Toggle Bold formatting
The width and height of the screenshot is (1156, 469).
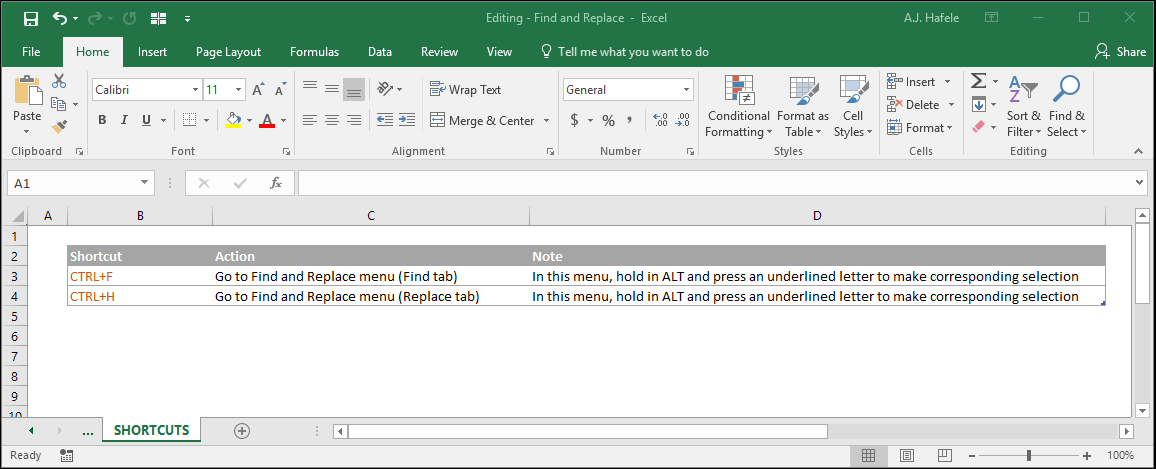coord(102,120)
